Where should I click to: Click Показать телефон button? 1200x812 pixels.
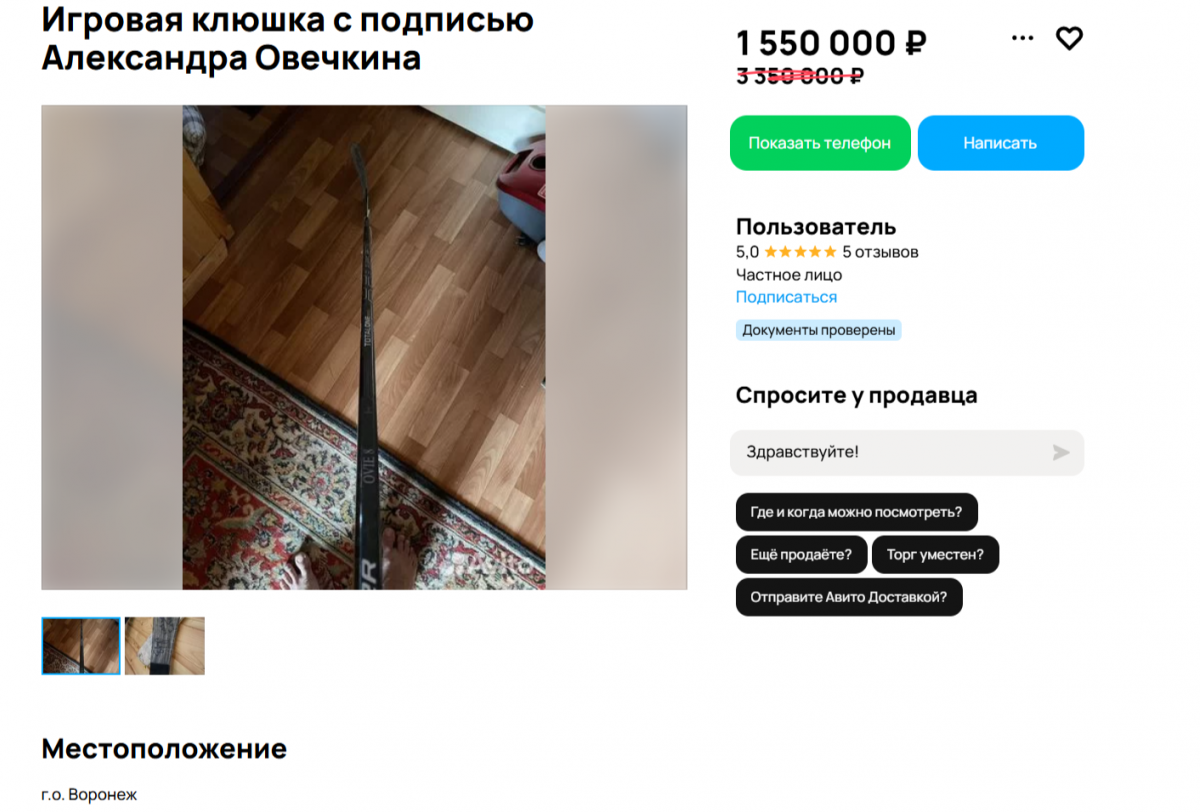(x=820, y=143)
